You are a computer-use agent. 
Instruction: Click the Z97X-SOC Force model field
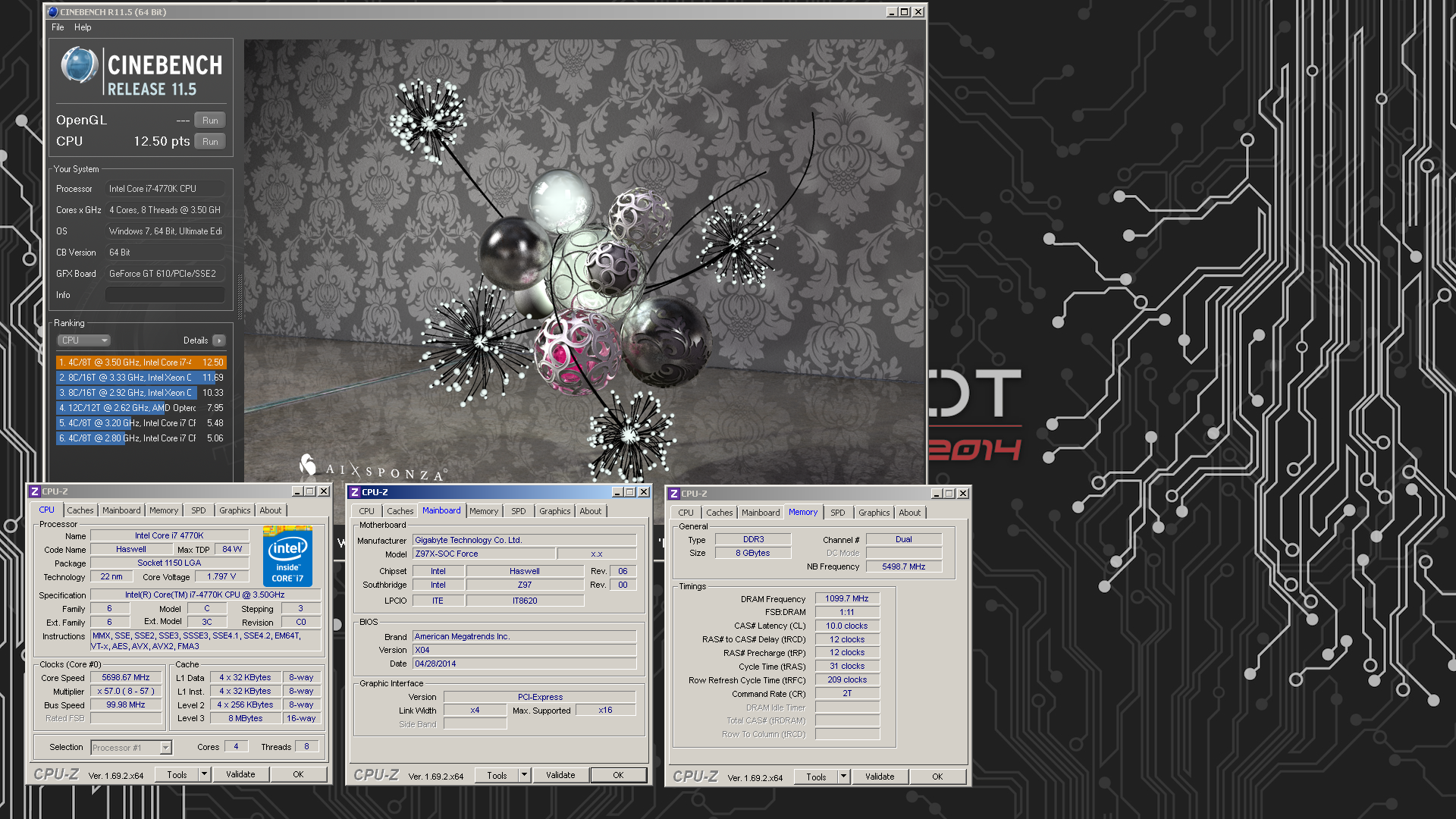(x=484, y=554)
